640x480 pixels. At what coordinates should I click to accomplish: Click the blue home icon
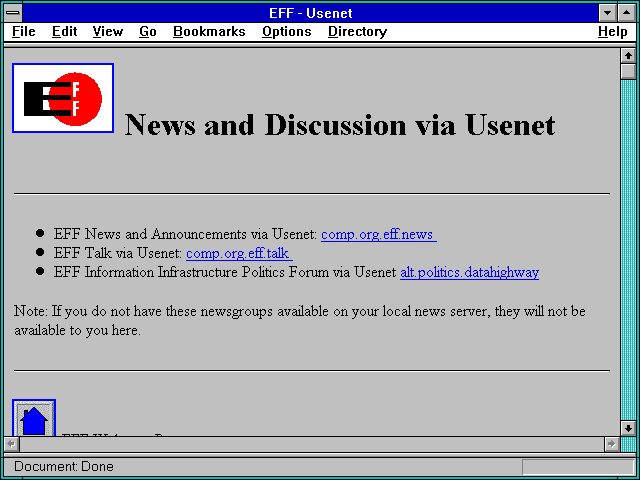point(34,418)
